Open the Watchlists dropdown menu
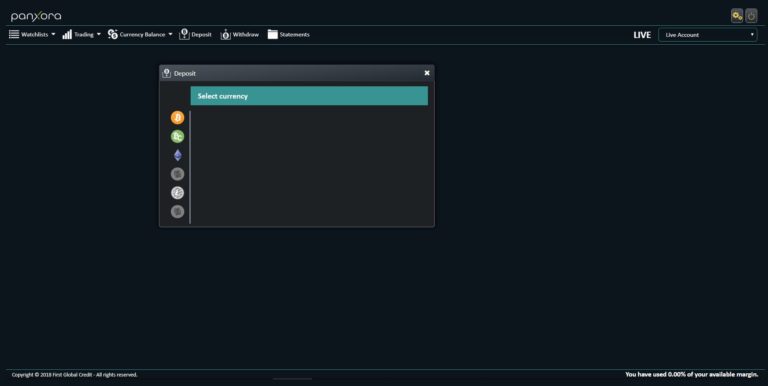The width and height of the screenshot is (768, 386). [x=32, y=34]
